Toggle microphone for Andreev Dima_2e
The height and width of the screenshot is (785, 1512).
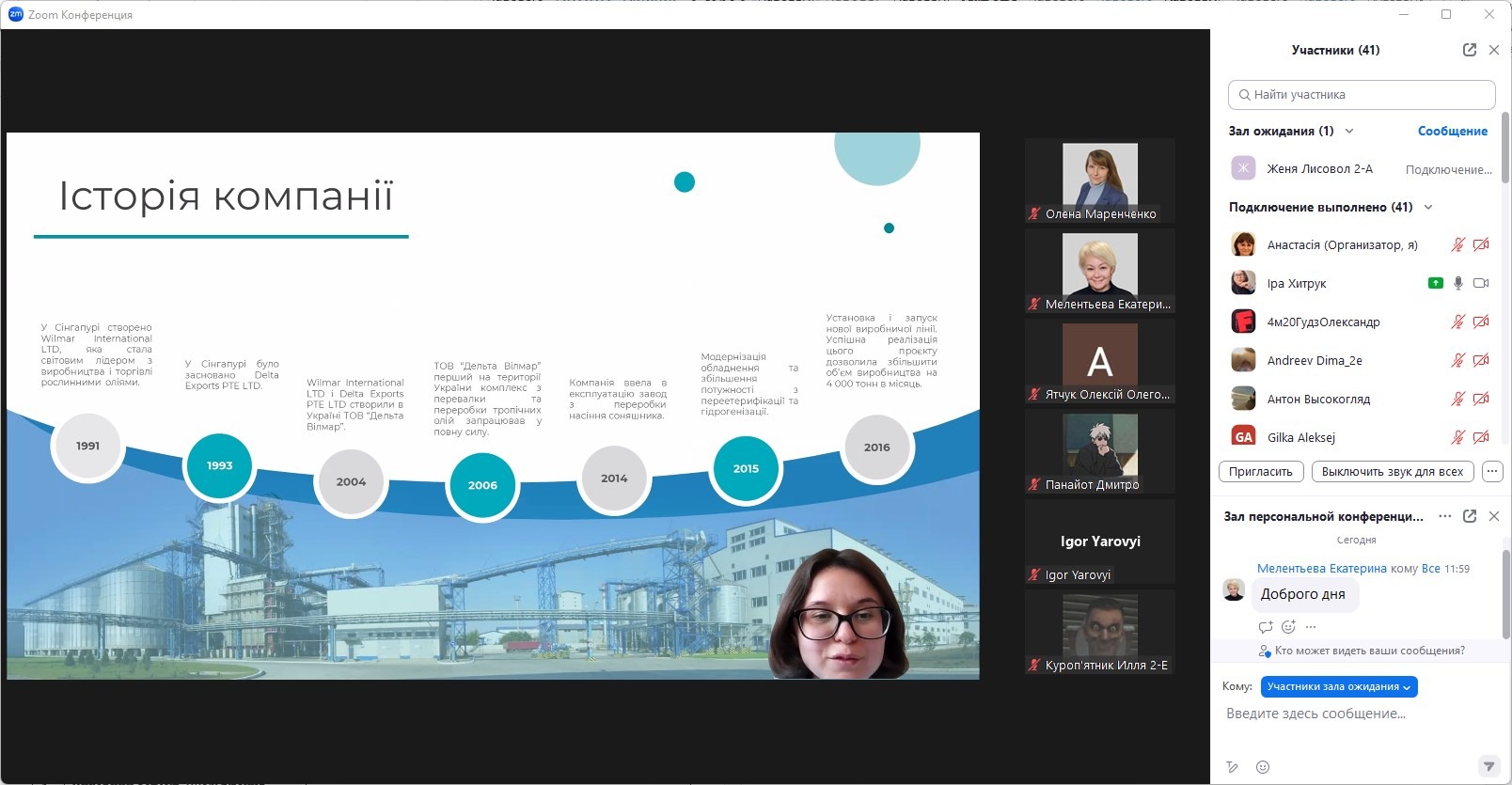pyautogui.click(x=1457, y=360)
